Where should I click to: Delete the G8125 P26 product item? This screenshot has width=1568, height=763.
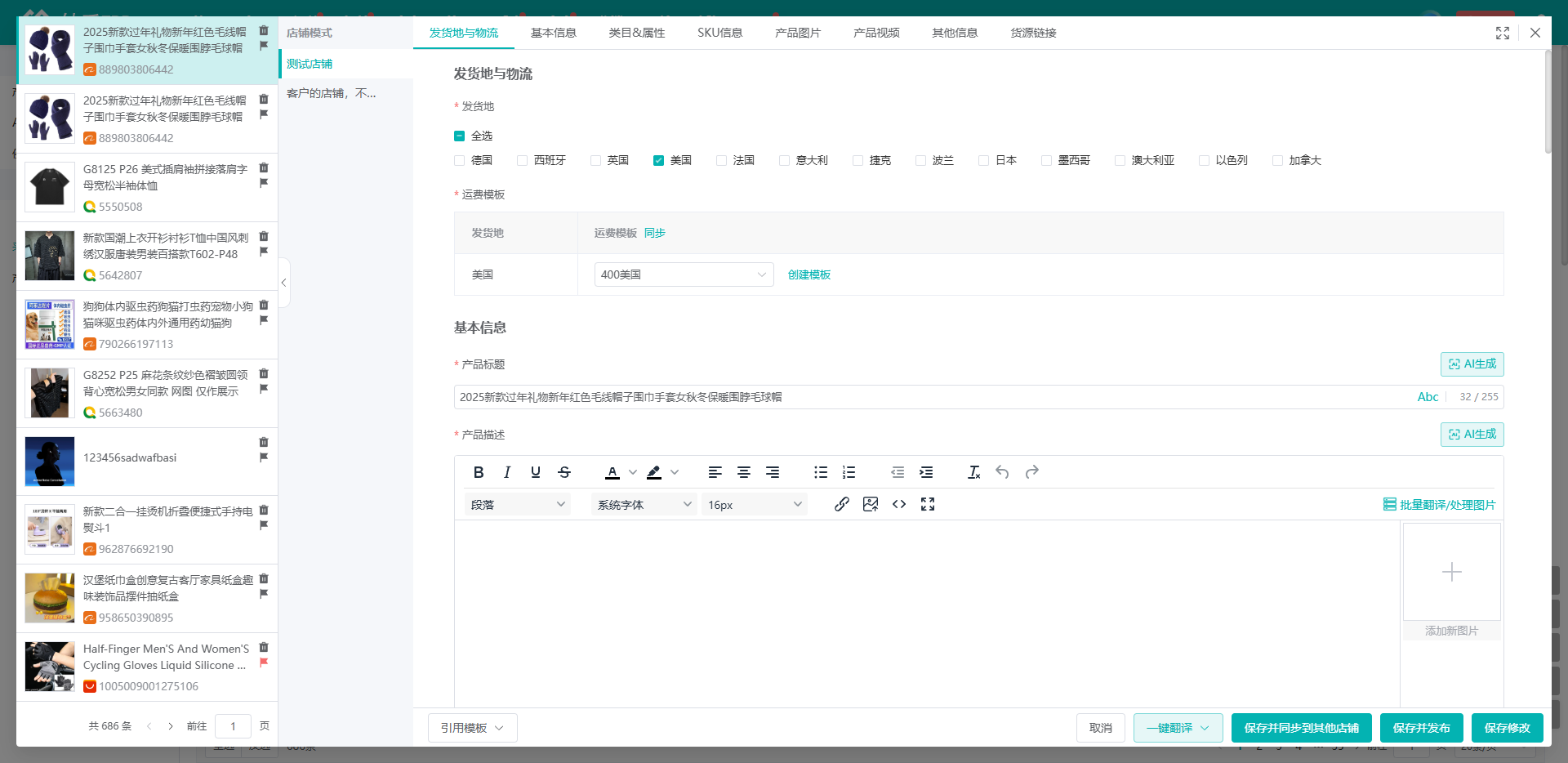(264, 167)
